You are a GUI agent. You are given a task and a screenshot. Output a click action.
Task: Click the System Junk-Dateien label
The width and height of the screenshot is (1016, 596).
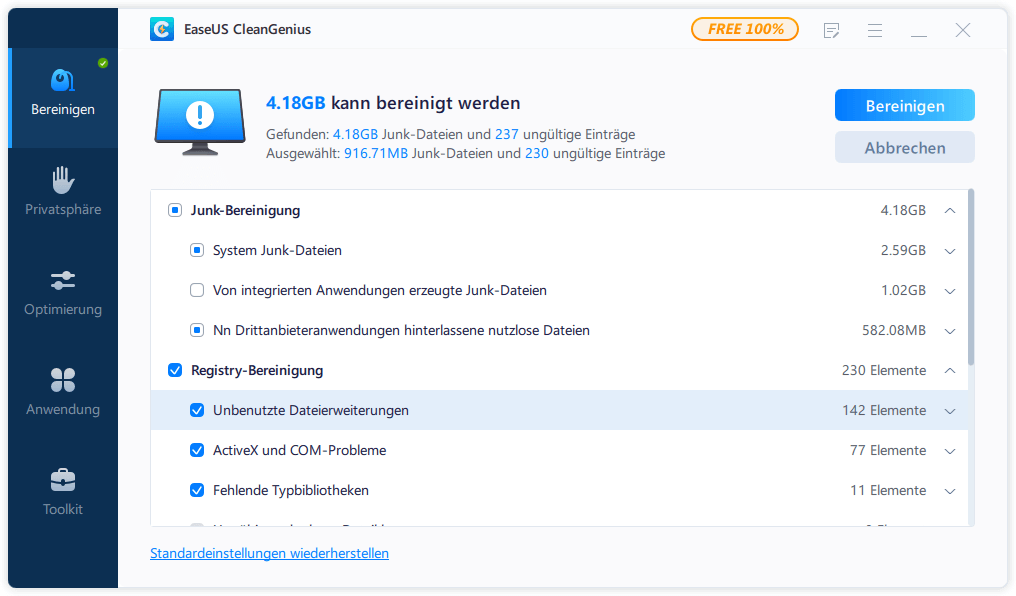(277, 251)
